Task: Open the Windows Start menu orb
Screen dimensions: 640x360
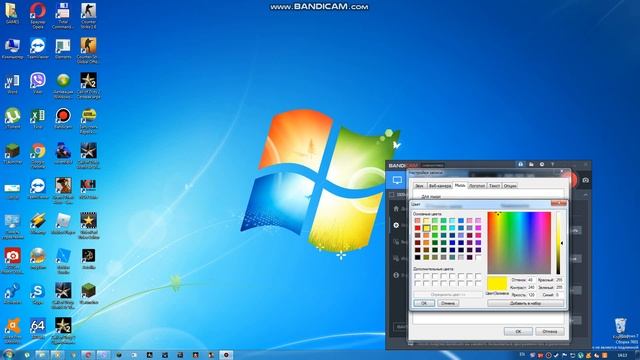Action: 8,354
